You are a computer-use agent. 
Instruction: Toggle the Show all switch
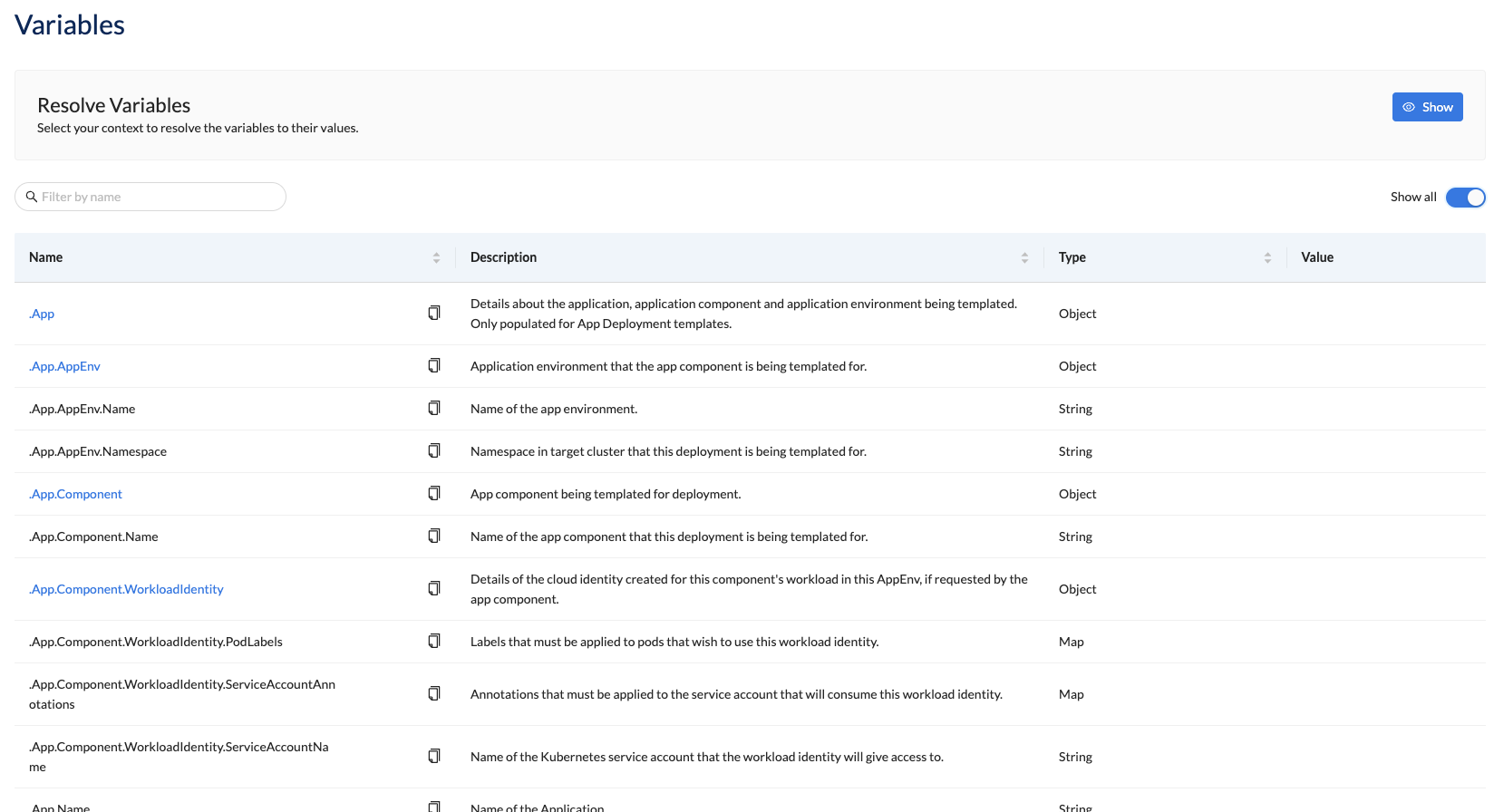pos(1465,197)
